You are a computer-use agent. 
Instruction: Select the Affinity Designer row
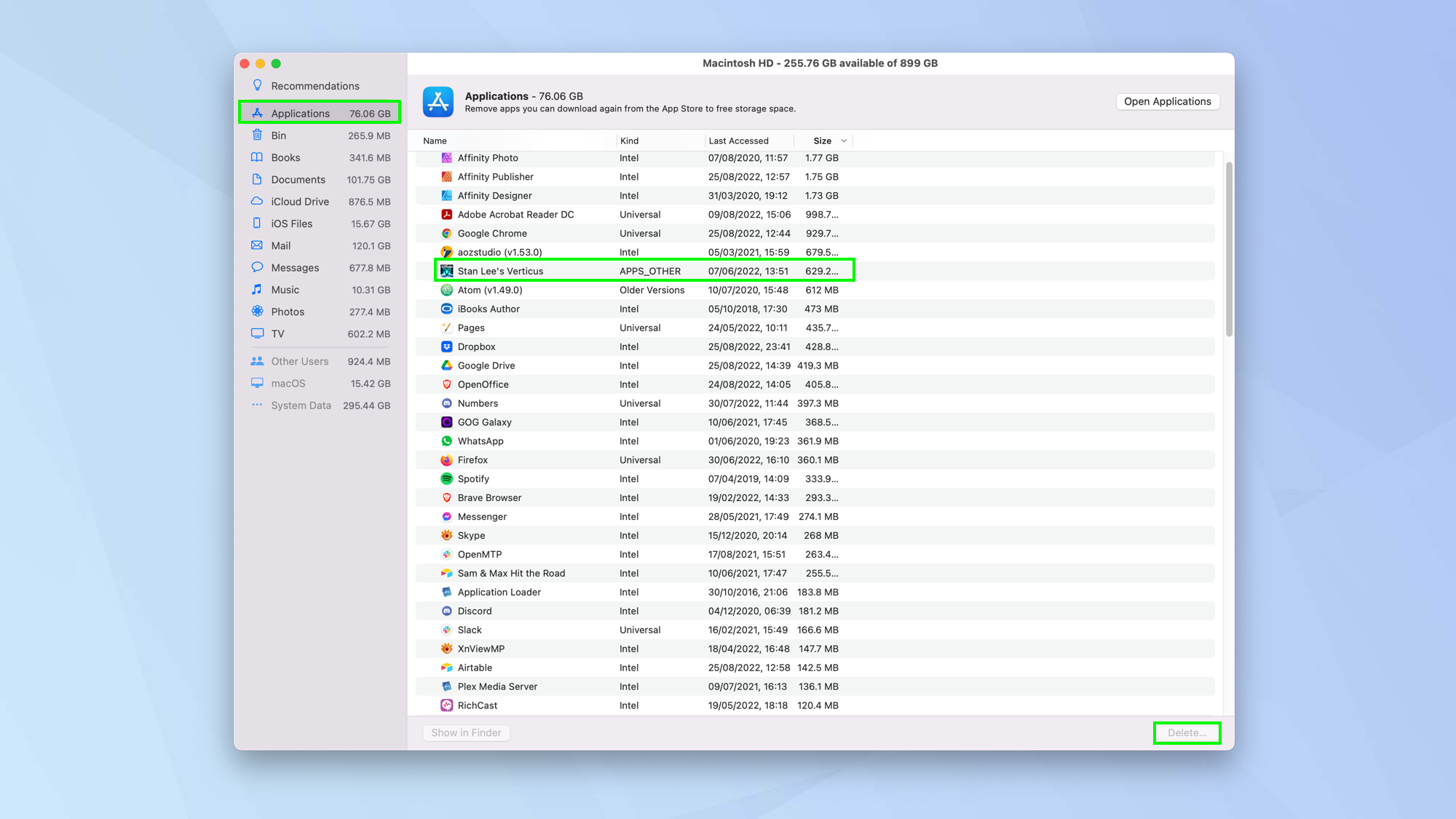click(x=815, y=195)
